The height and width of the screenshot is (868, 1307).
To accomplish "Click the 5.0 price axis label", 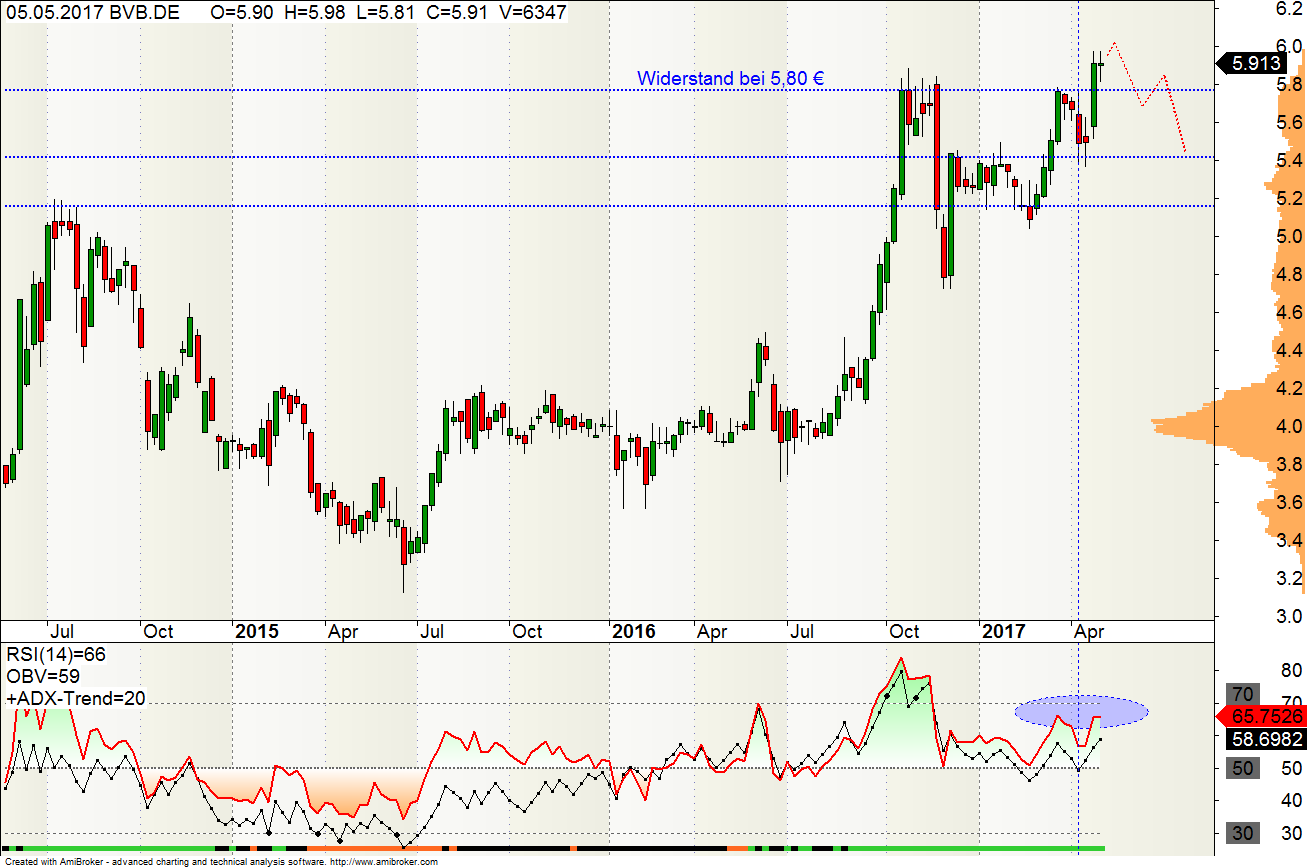I will point(1289,236).
